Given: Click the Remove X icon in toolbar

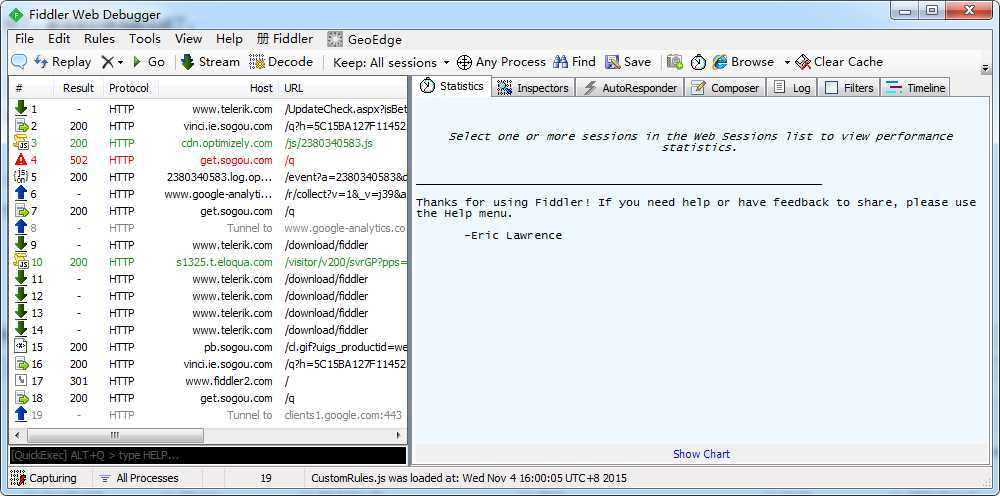Looking at the screenshot, I should coord(107,62).
